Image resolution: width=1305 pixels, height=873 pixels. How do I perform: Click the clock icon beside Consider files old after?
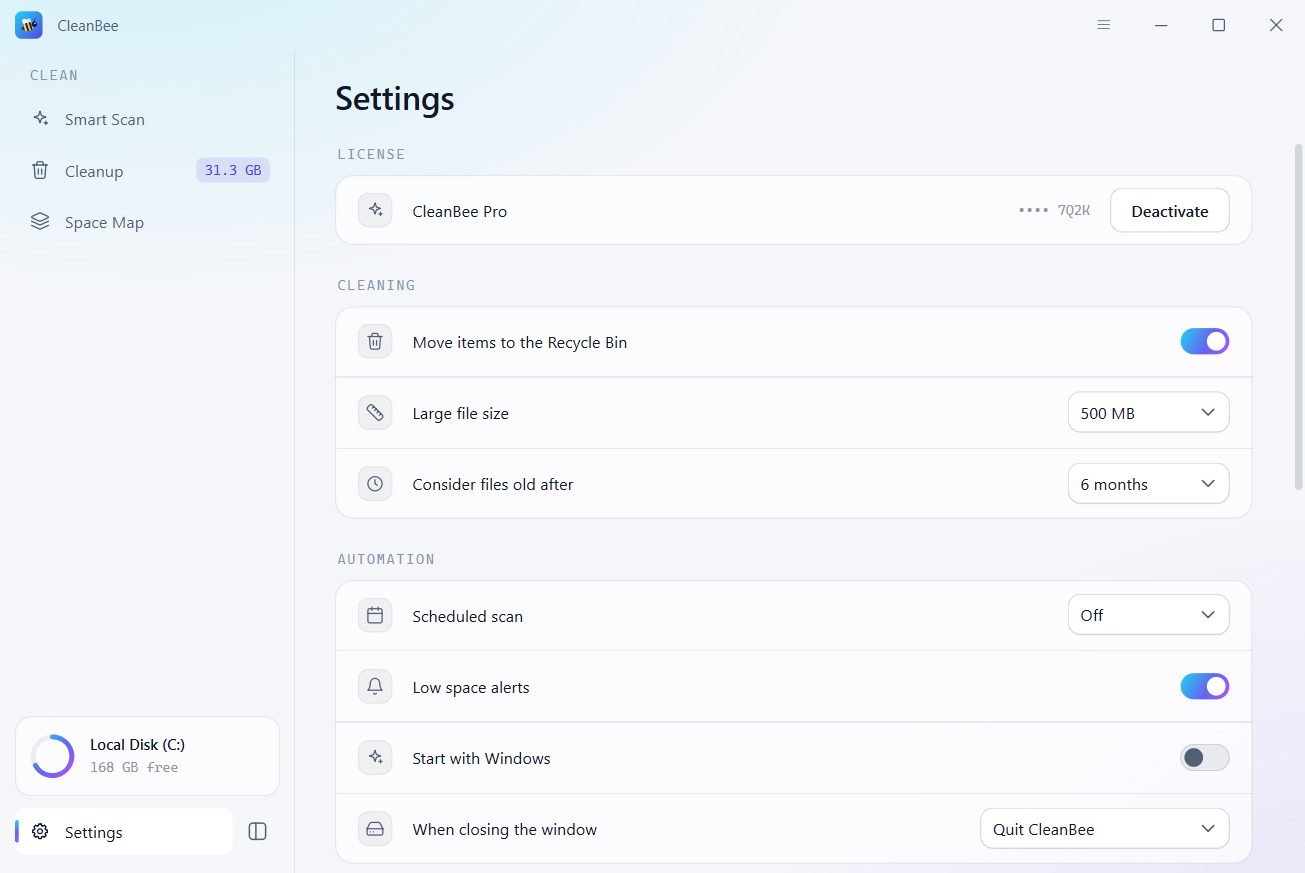pos(375,484)
